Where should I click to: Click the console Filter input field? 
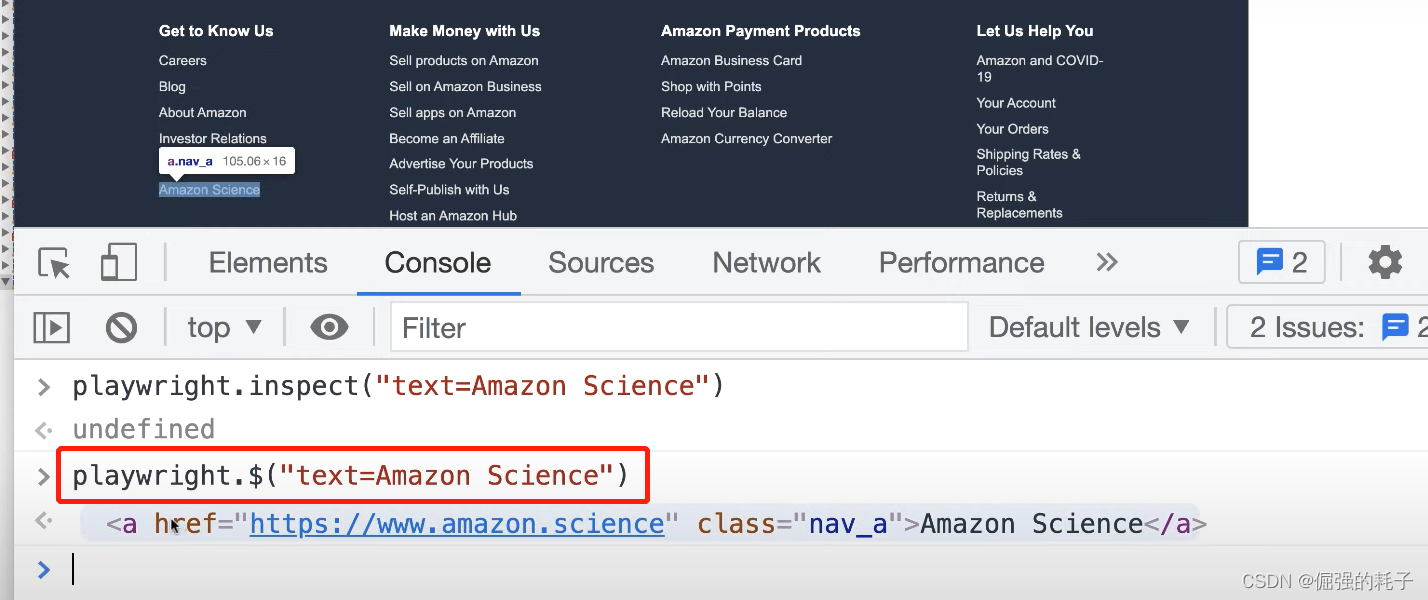click(x=679, y=327)
